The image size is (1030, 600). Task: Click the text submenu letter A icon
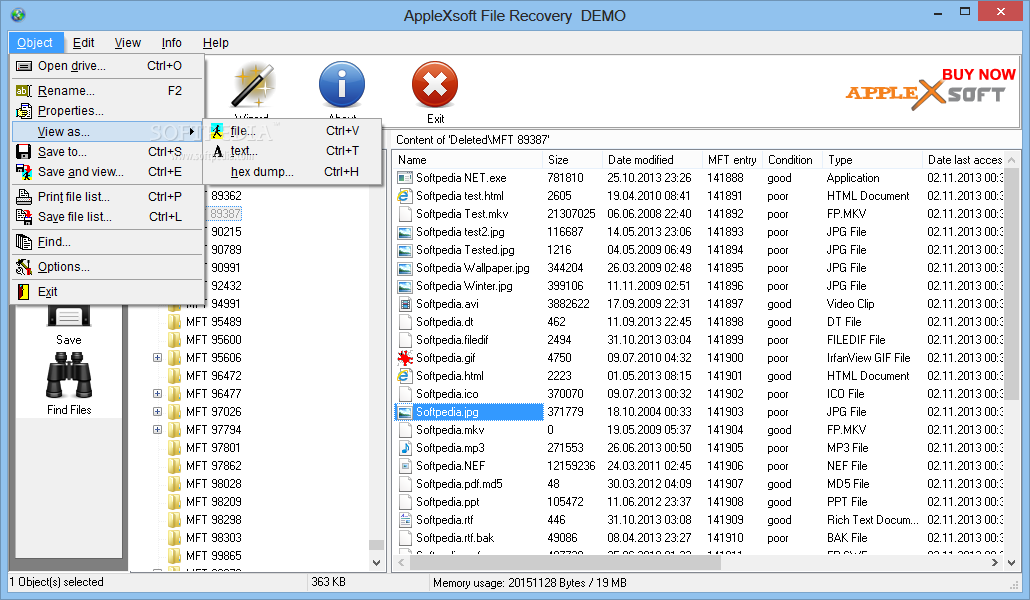tap(217, 151)
